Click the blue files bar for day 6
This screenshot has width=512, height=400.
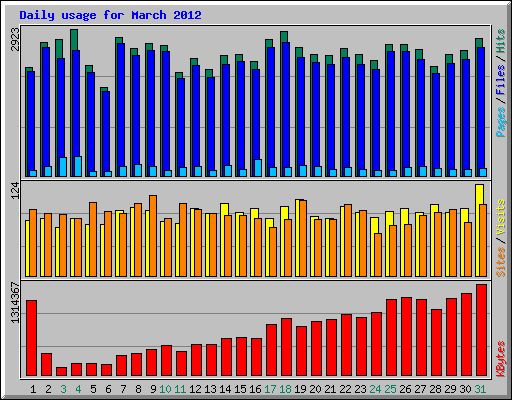pos(106,132)
